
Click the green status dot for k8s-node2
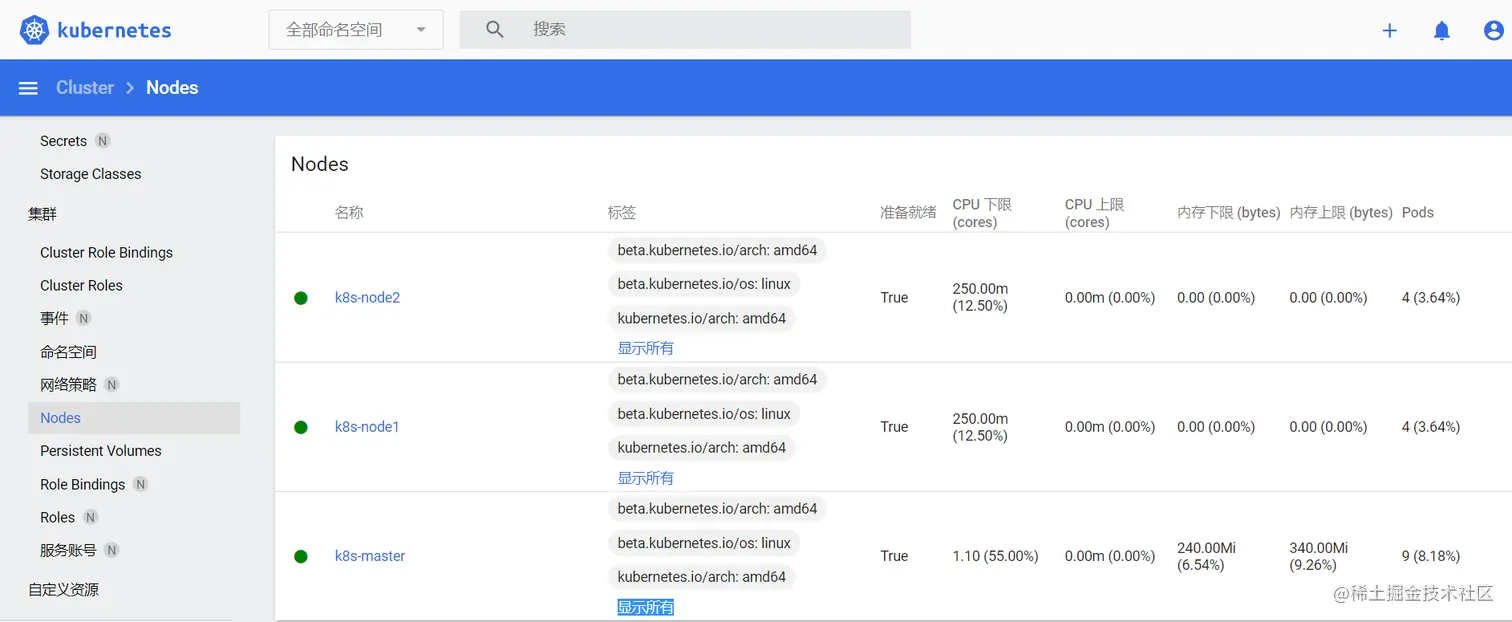pos(300,298)
